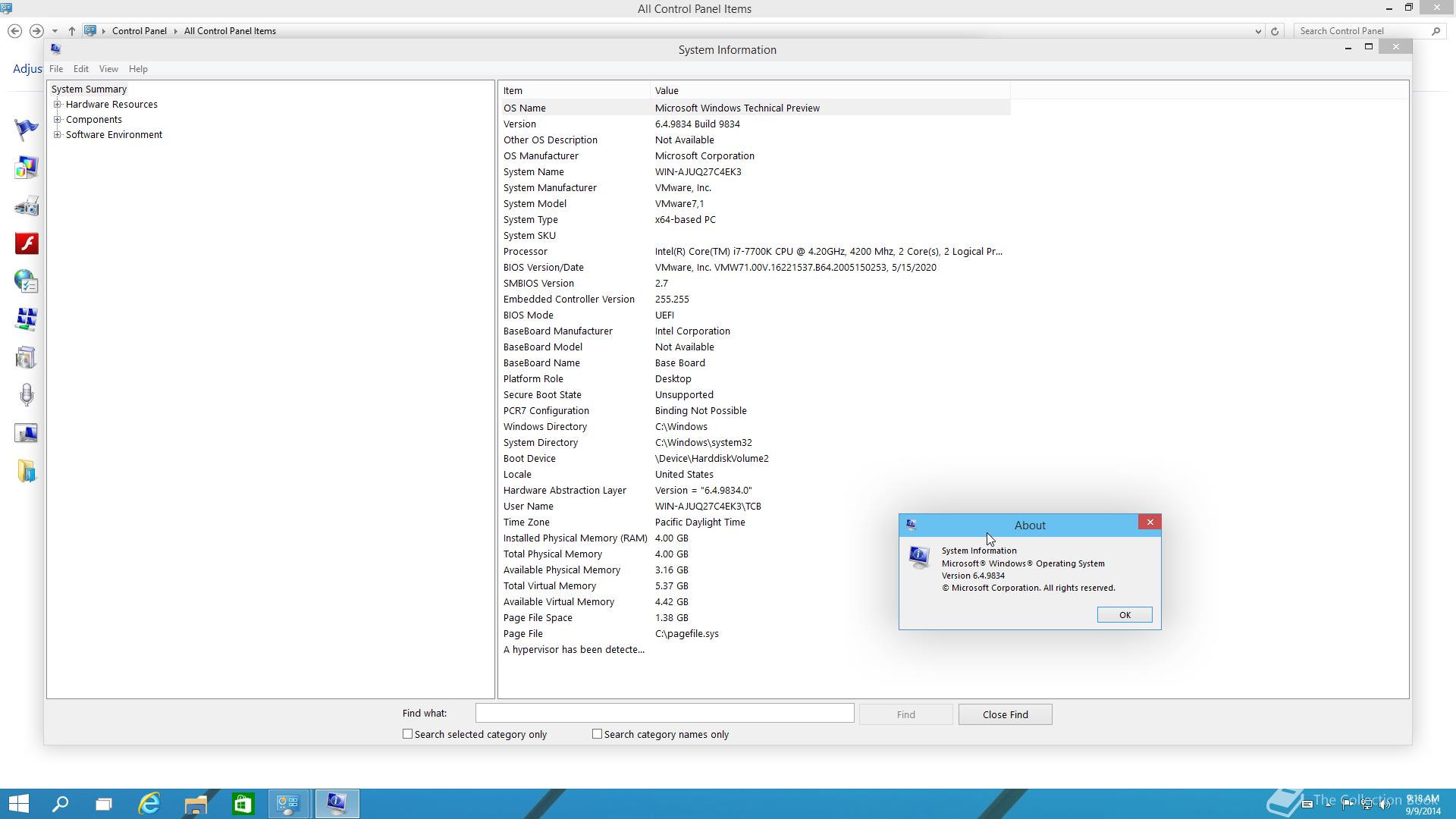
Task: Open the recent locations dropdown arrow
Action: tap(55, 31)
